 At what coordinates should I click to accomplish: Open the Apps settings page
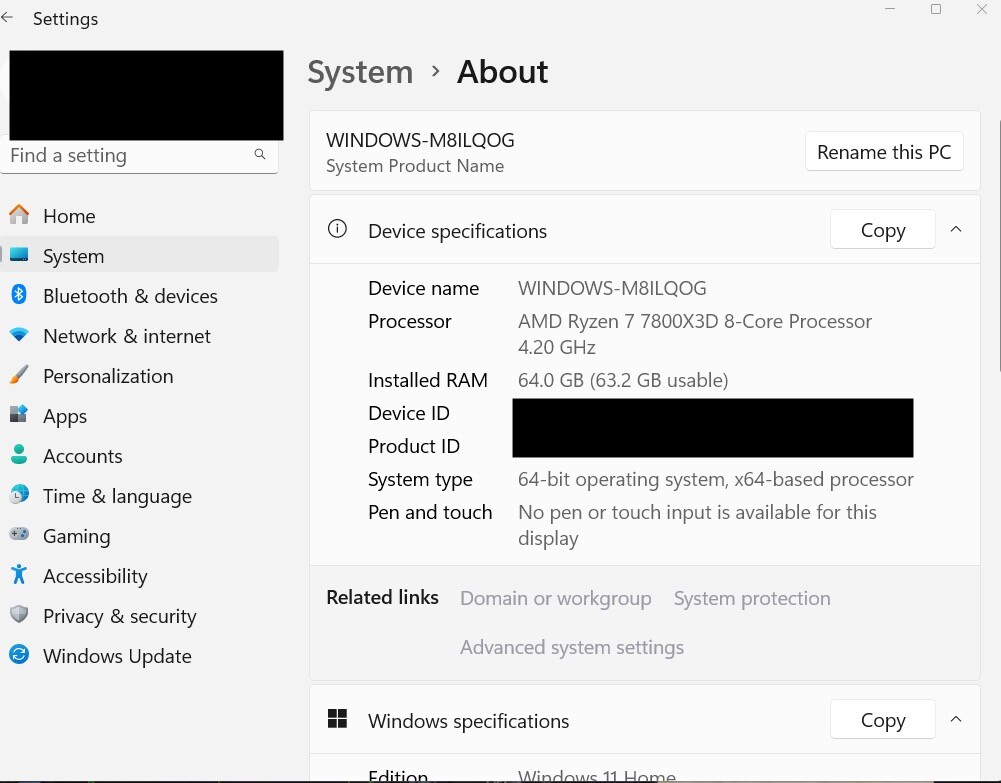click(x=139, y=415)
